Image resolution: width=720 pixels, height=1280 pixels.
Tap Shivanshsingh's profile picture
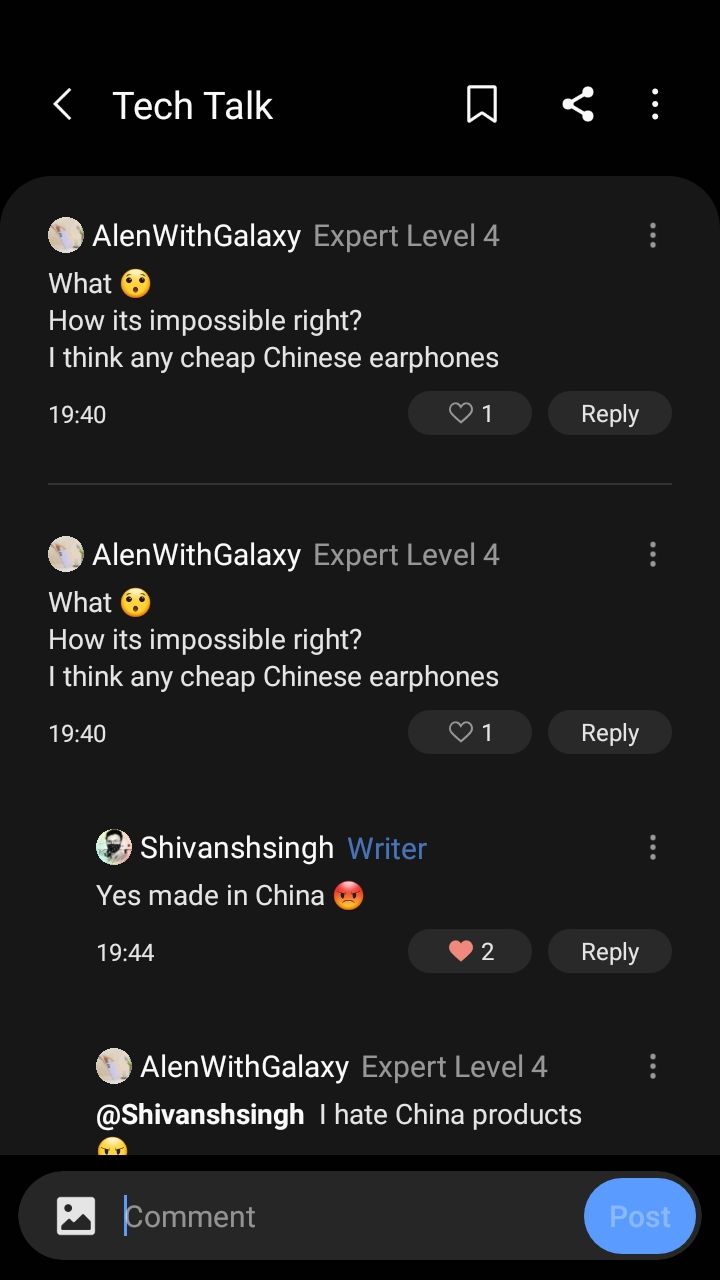click(x=114, y=847)
